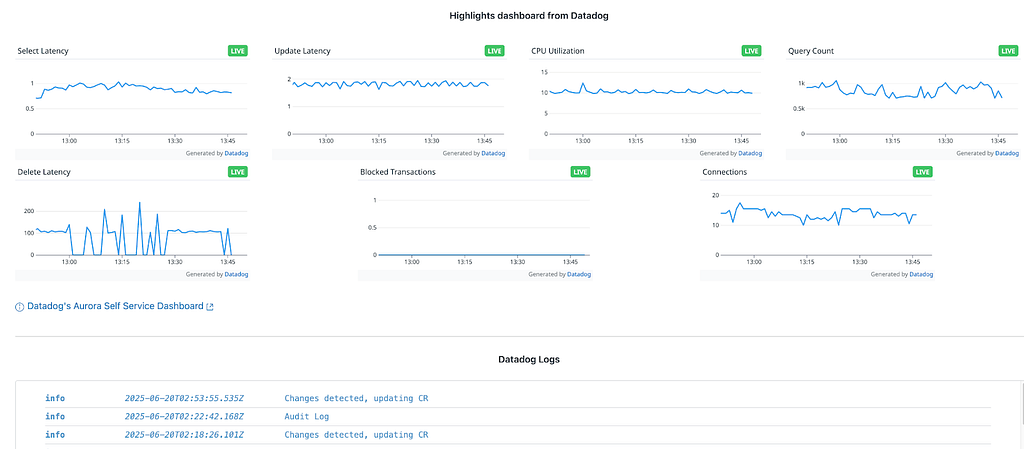Click Changes detected message at 02:18:26
Image resolution: width=1024 pixels, height=449 pixels.
(357, 435)
